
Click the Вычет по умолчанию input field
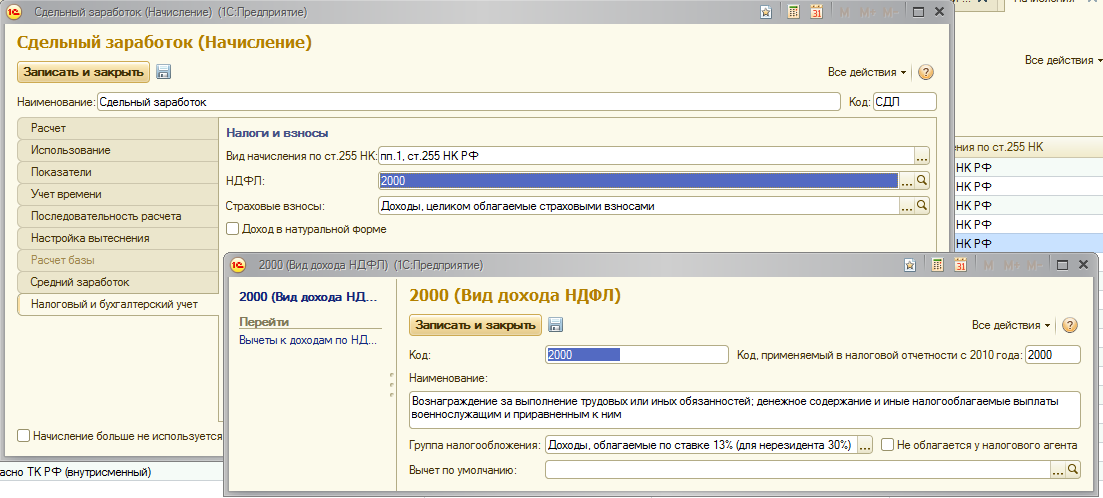(798, 469)
